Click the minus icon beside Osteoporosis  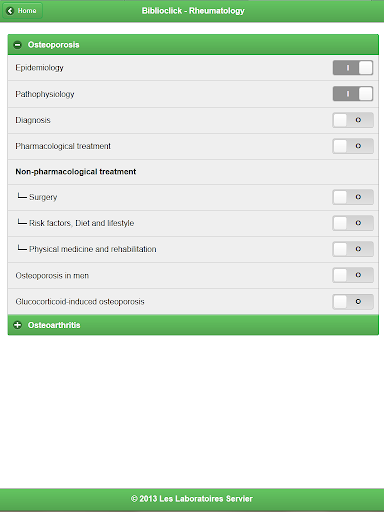point(18,45)
